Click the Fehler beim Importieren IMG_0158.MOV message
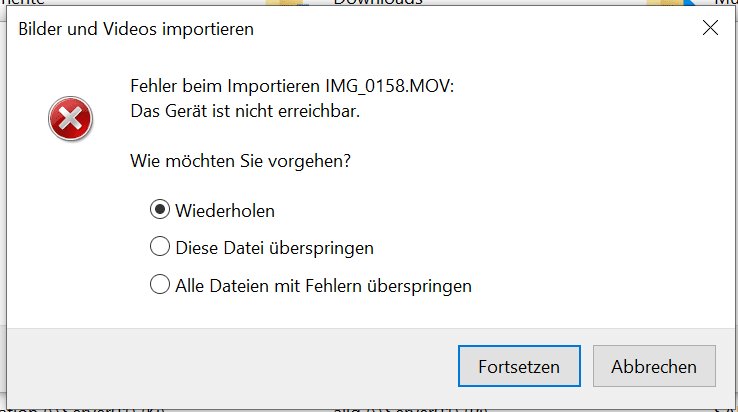Image resolution: width=738 pixels, height=412 pixels. click(x=292, y=86)
